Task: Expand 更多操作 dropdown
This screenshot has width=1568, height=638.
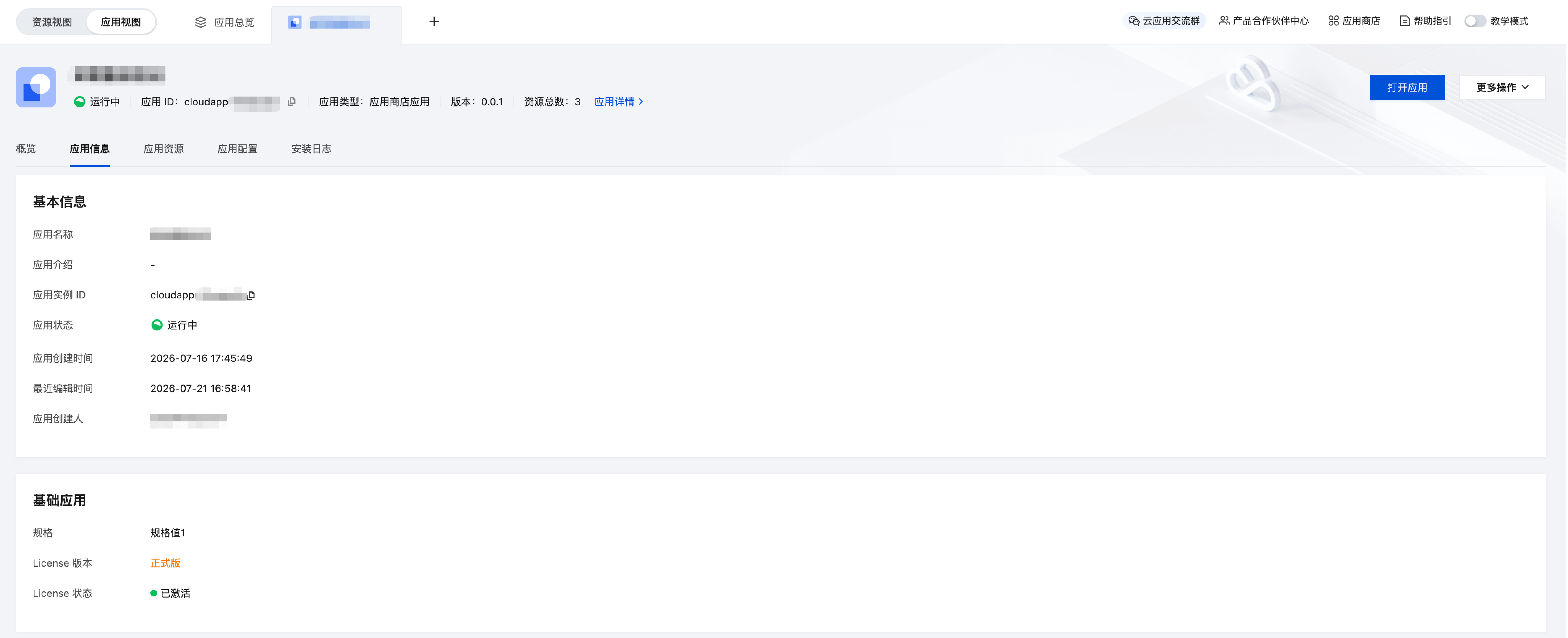Action: pyautogui.click(x=1502, y=87)
